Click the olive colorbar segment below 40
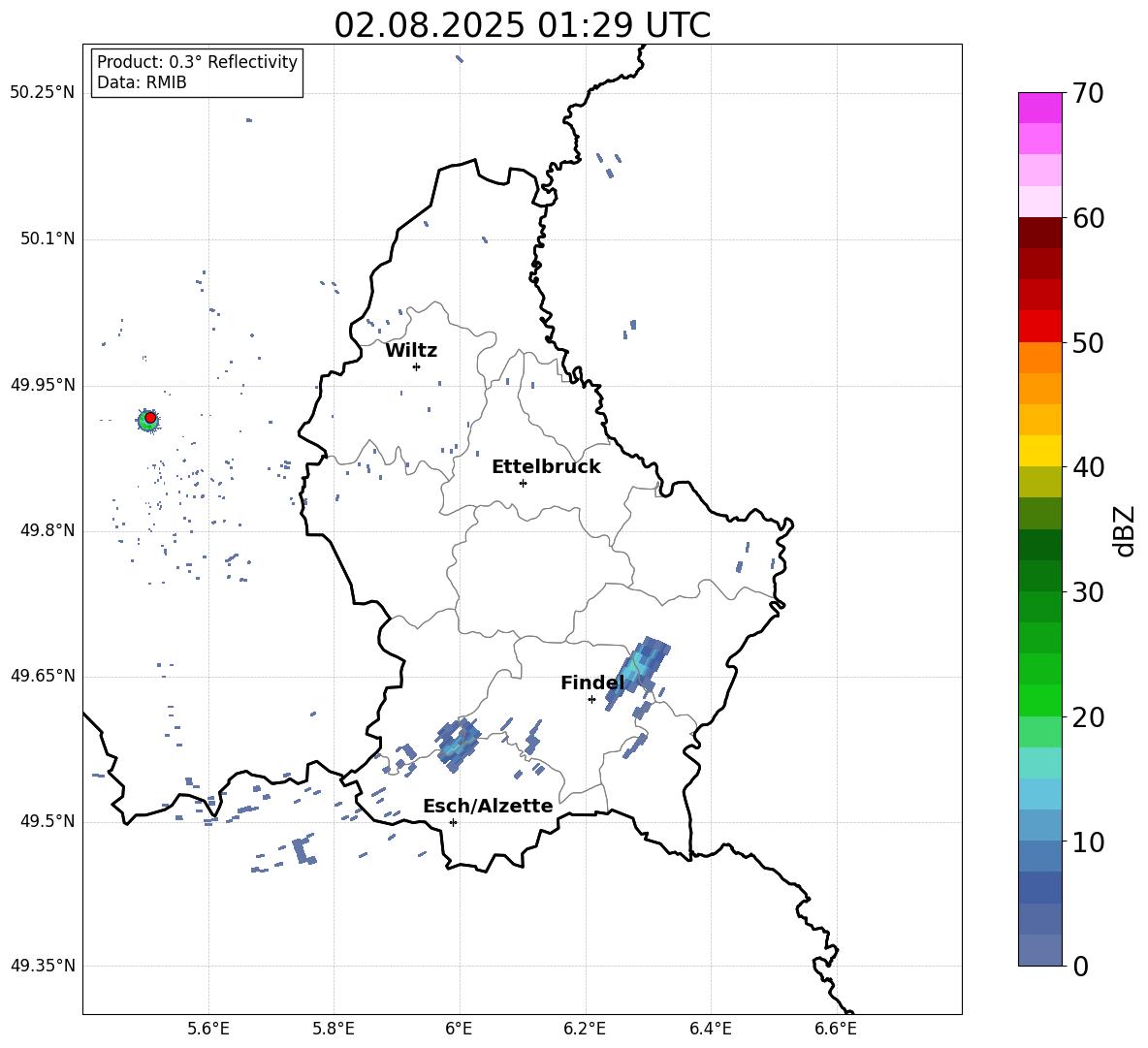Image resolution: width=1148 pixels, height=1048 pixels. 1039,482
